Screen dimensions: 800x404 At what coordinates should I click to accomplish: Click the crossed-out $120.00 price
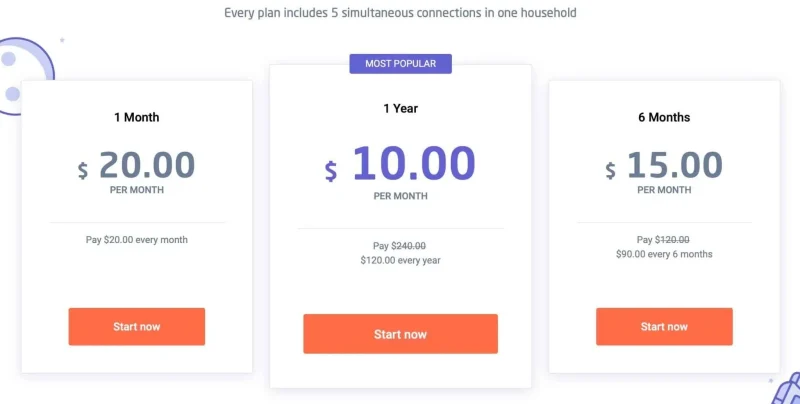click(x=675, y=240)
